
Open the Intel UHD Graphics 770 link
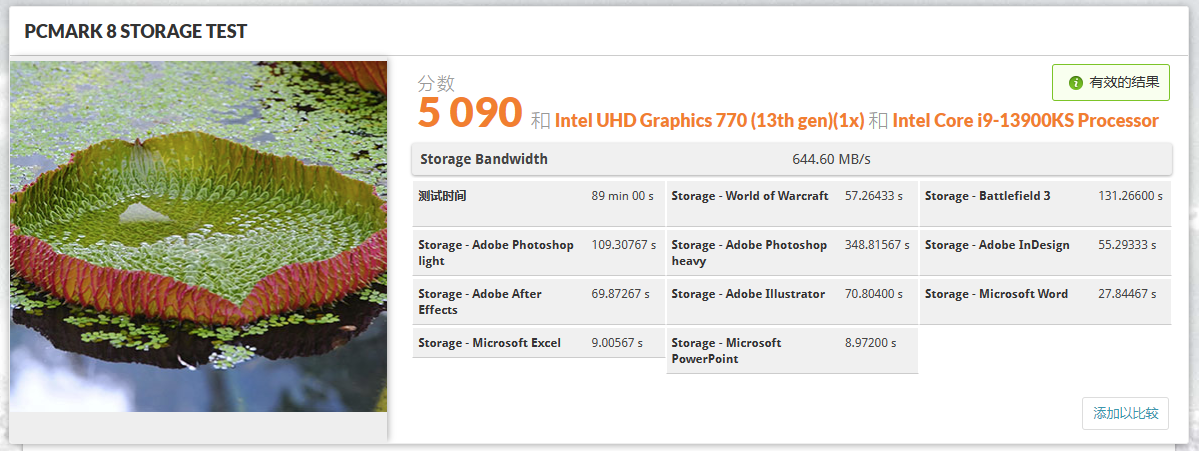[x=709, y=121]
